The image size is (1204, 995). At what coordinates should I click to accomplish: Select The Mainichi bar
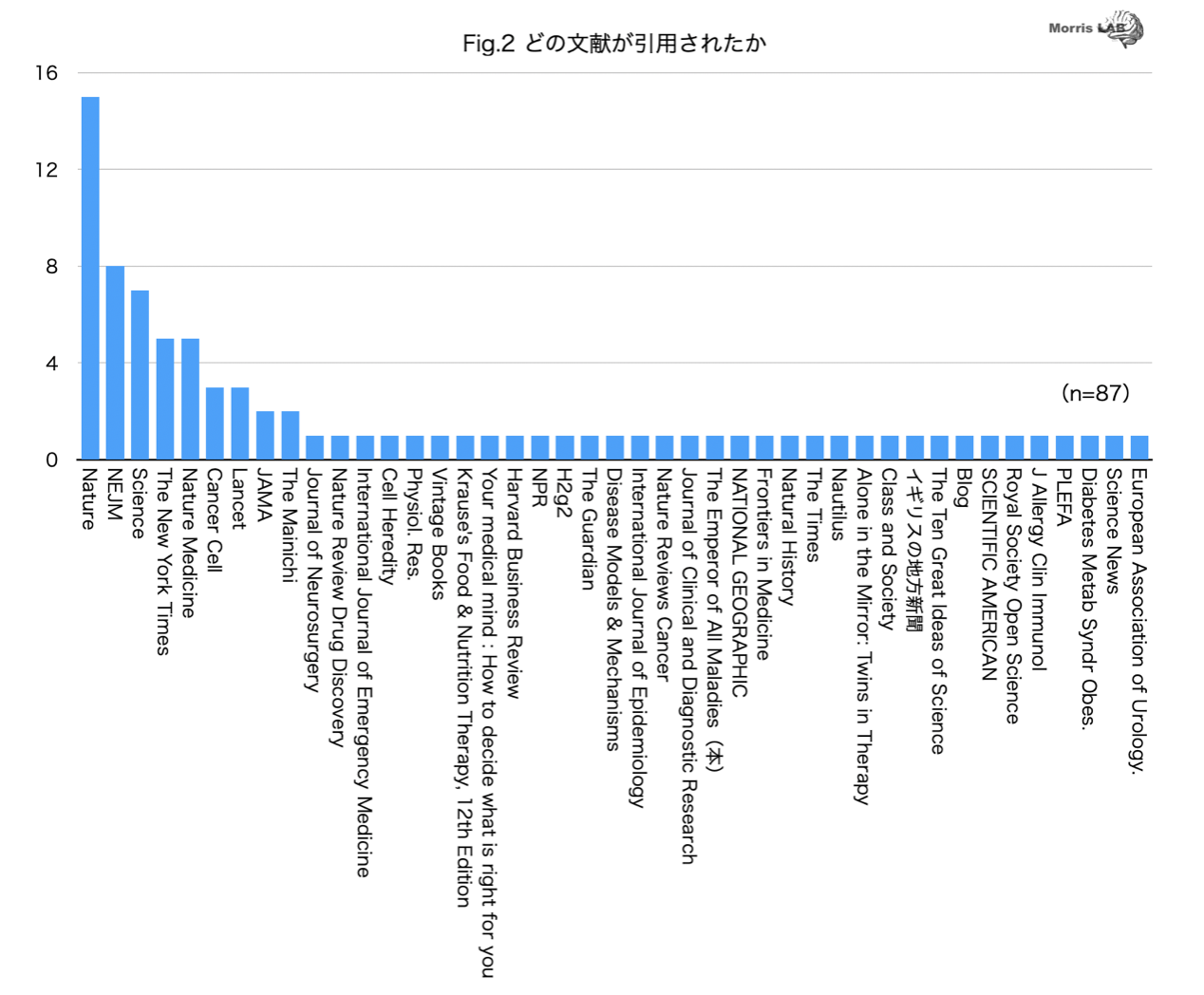tap(290, 436)
